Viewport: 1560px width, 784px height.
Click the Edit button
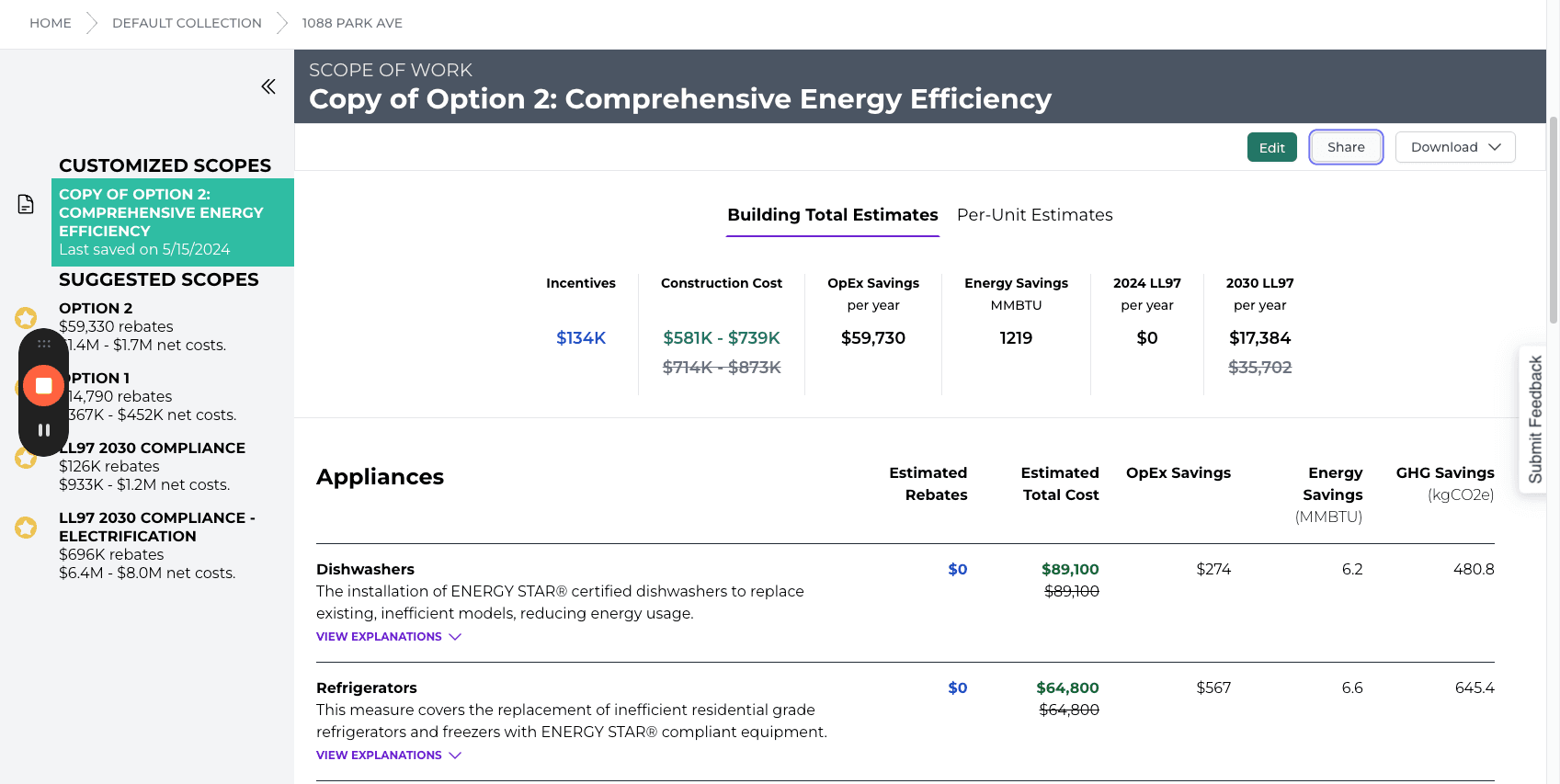[1272, 147]
